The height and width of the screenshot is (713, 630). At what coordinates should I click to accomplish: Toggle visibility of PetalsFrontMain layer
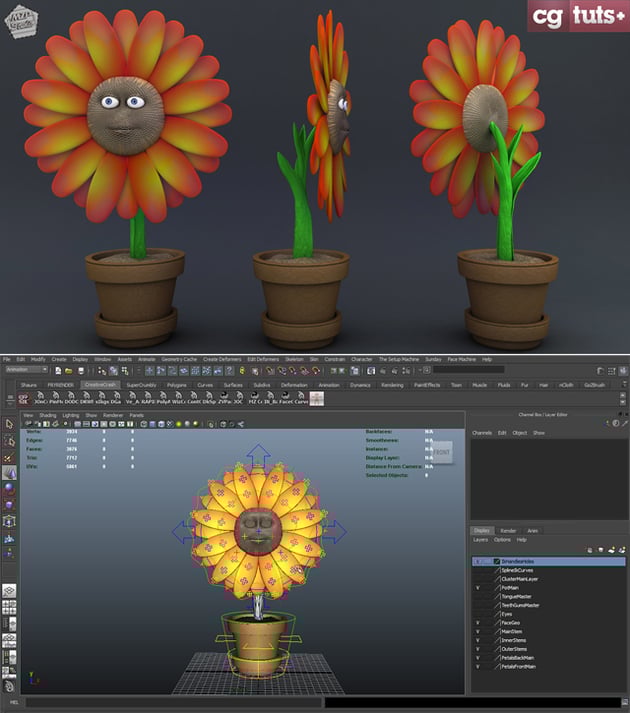(478, 665)
